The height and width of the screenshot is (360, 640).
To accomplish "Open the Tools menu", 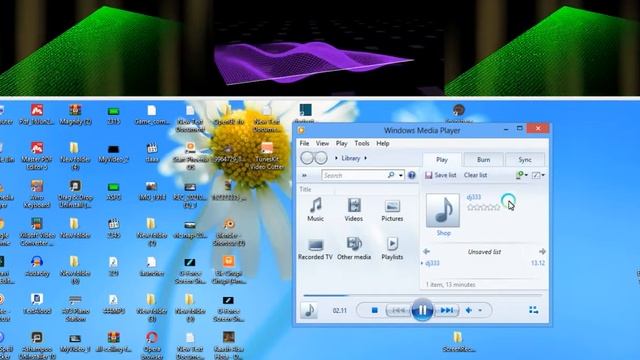I will [x=362, y=143].
